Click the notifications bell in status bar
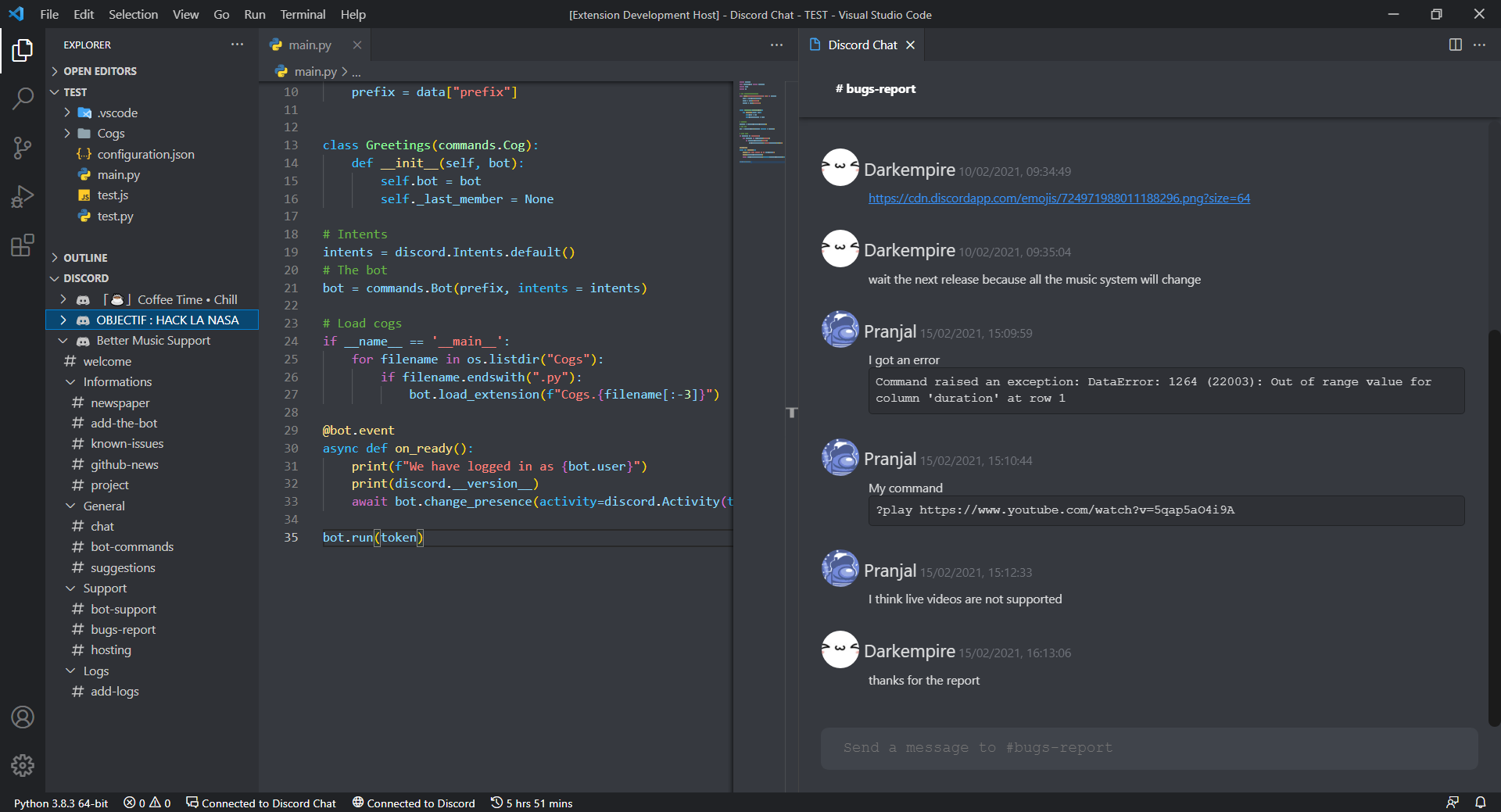The image size is (1501, 812). coord(1481,803)
